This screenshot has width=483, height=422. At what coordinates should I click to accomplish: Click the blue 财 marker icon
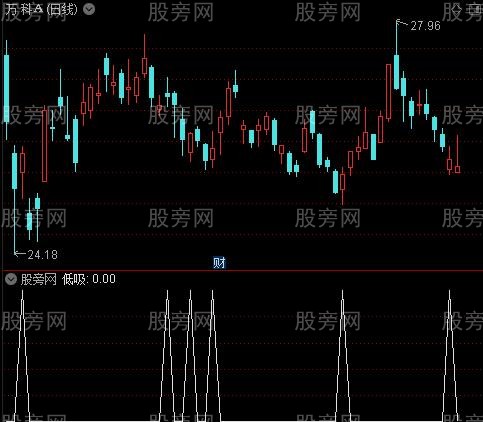point(219,263)
